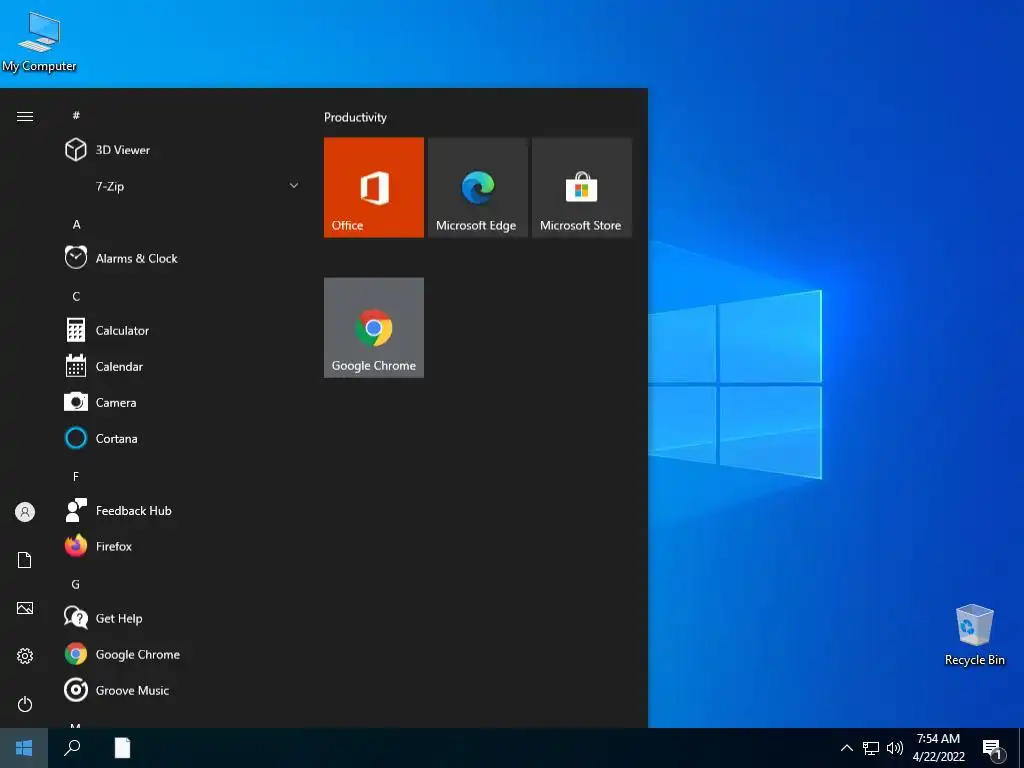Open the Calendar app
This screenshot has width=1024, height=768.
[183, 366]
